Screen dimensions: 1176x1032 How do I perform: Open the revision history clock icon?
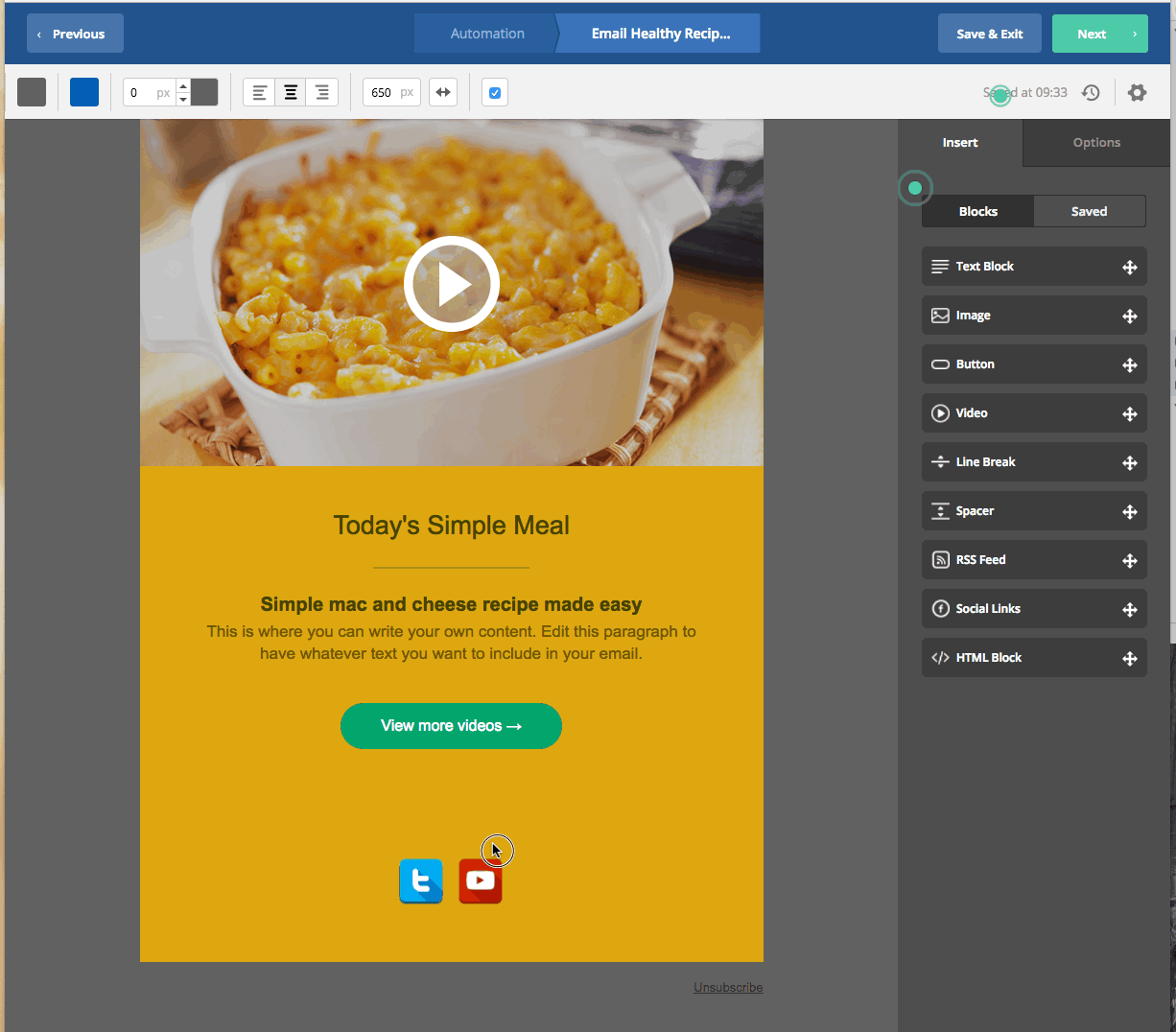point(1091,93)
